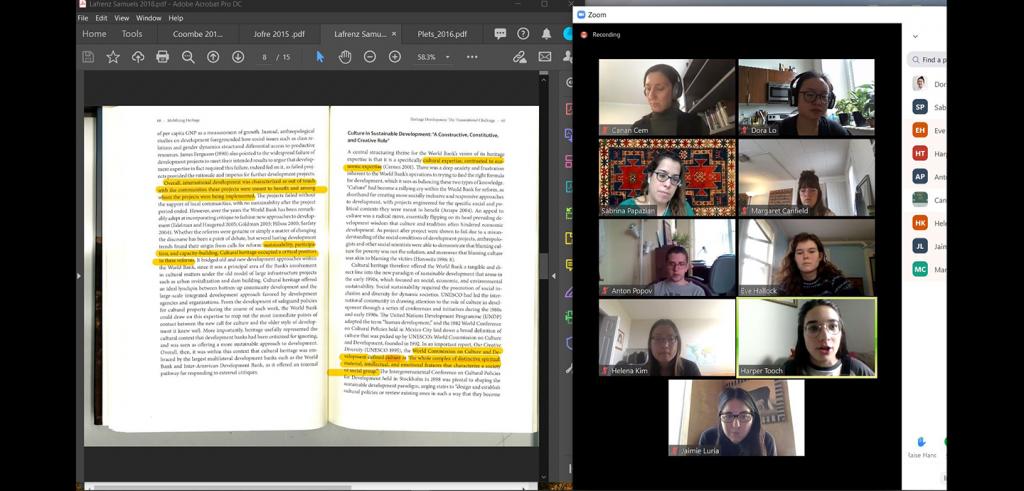
Task: Zoom out using the minus icon
Action: click(x=370, y=57)
